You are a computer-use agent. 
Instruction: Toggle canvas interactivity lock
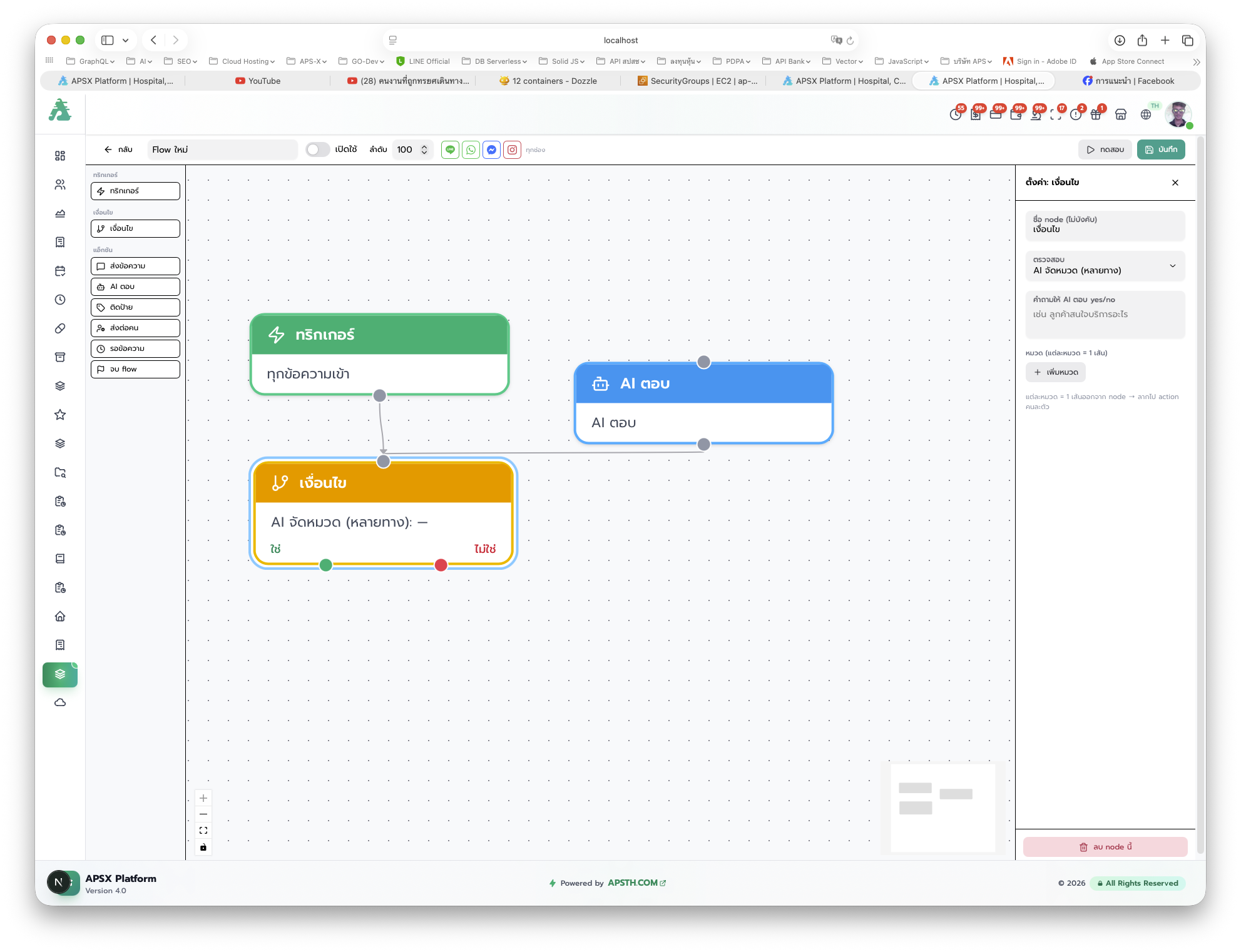pos(203,847)
